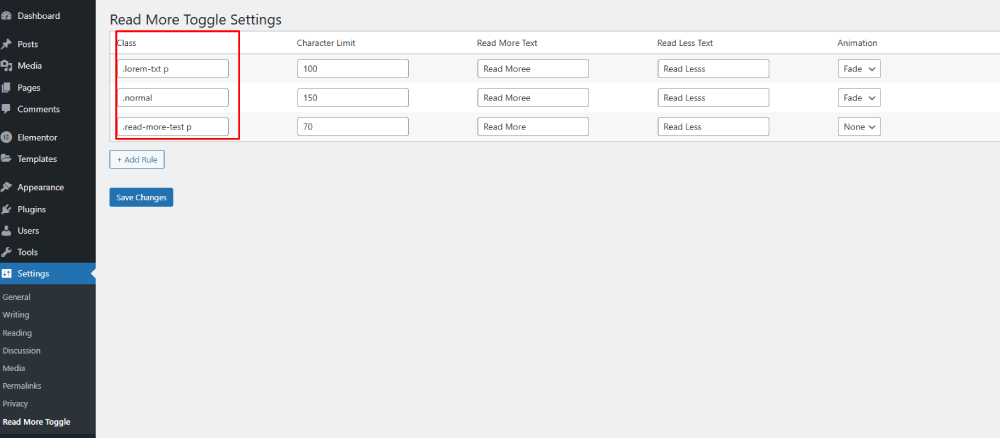1000x438 pixels.
Task: Click the first Read More Text field
Action: point(533,69)
